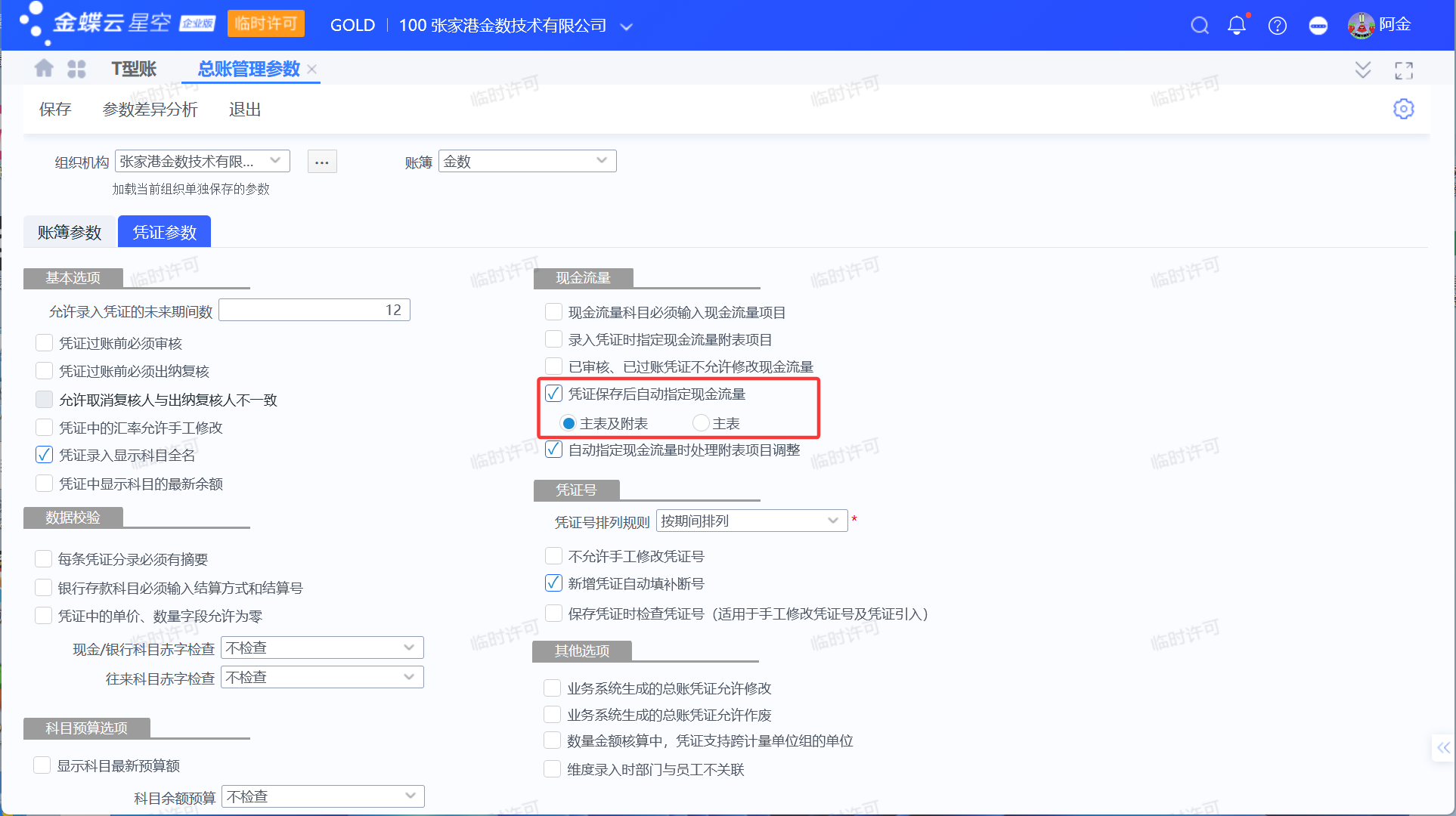Open 凭证号排列规则 dropdown
Screen dimensions: 1456x816
(x=752, y=521)
